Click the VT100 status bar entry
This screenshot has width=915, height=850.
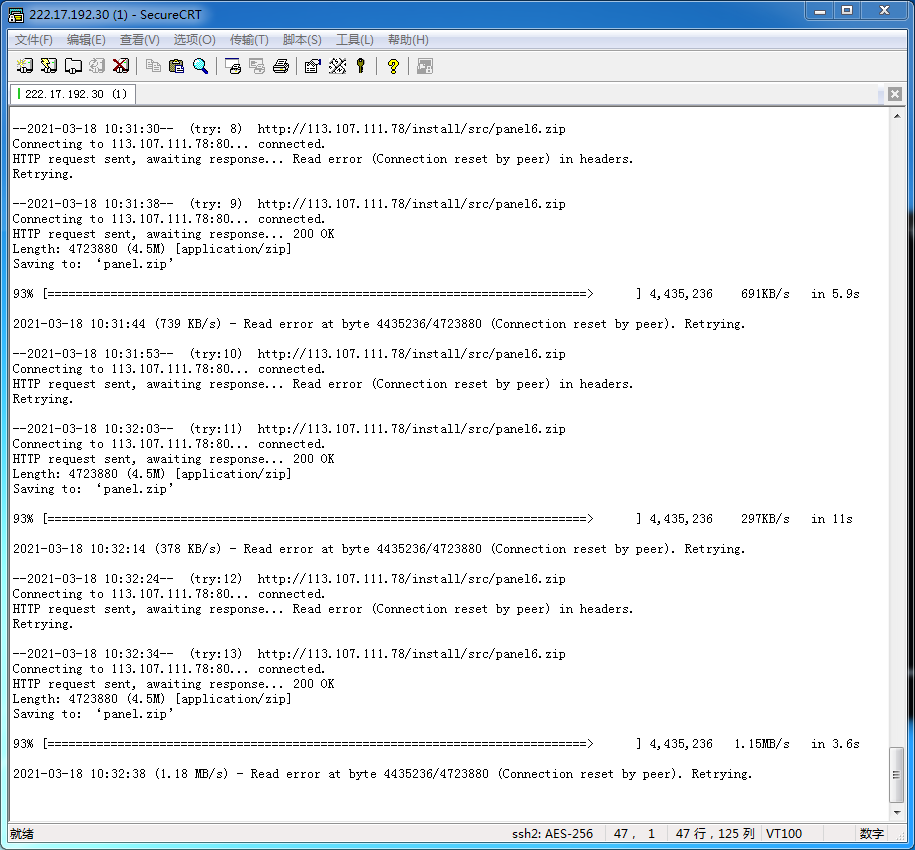click(x=784, y=834)
